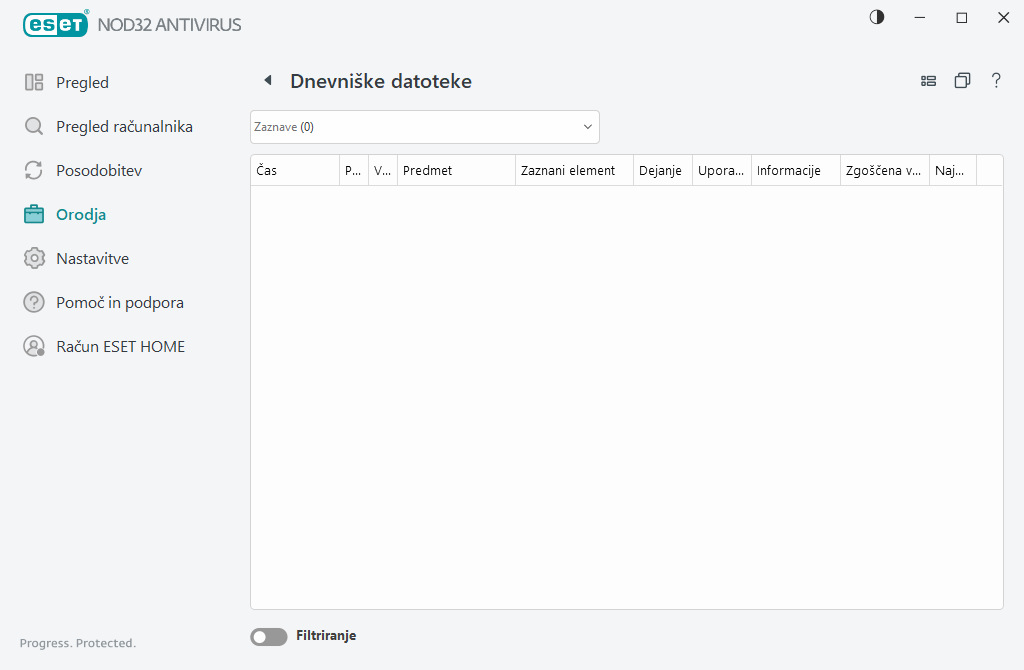
Task: Enable the Filtriranje toggle switch
Action: [268, 636]
